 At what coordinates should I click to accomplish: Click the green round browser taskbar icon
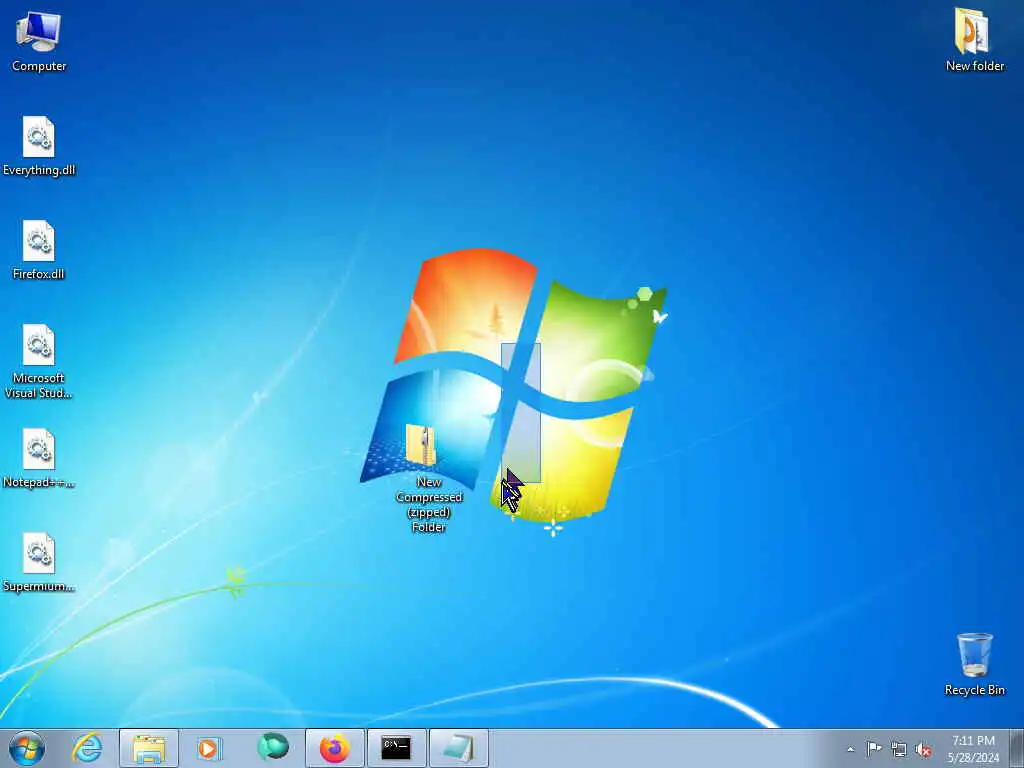272,747
